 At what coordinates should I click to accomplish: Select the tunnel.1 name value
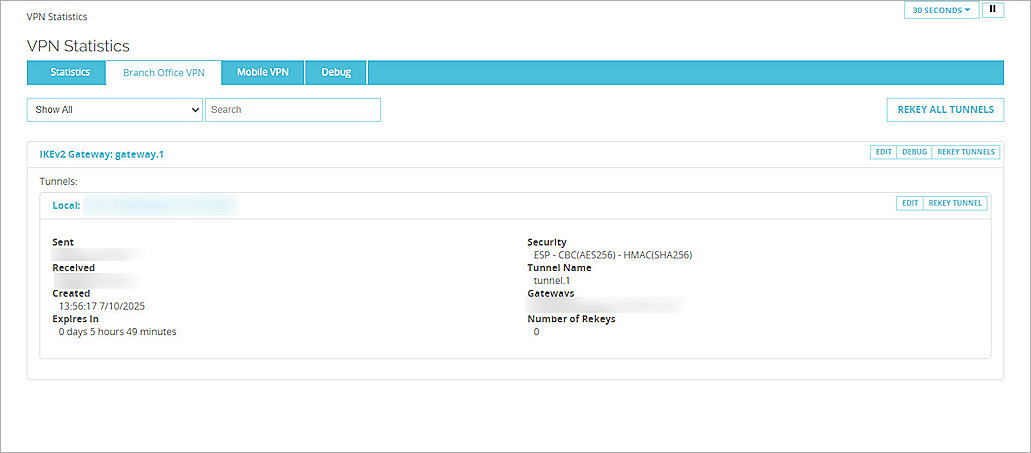tap(552, 281)
